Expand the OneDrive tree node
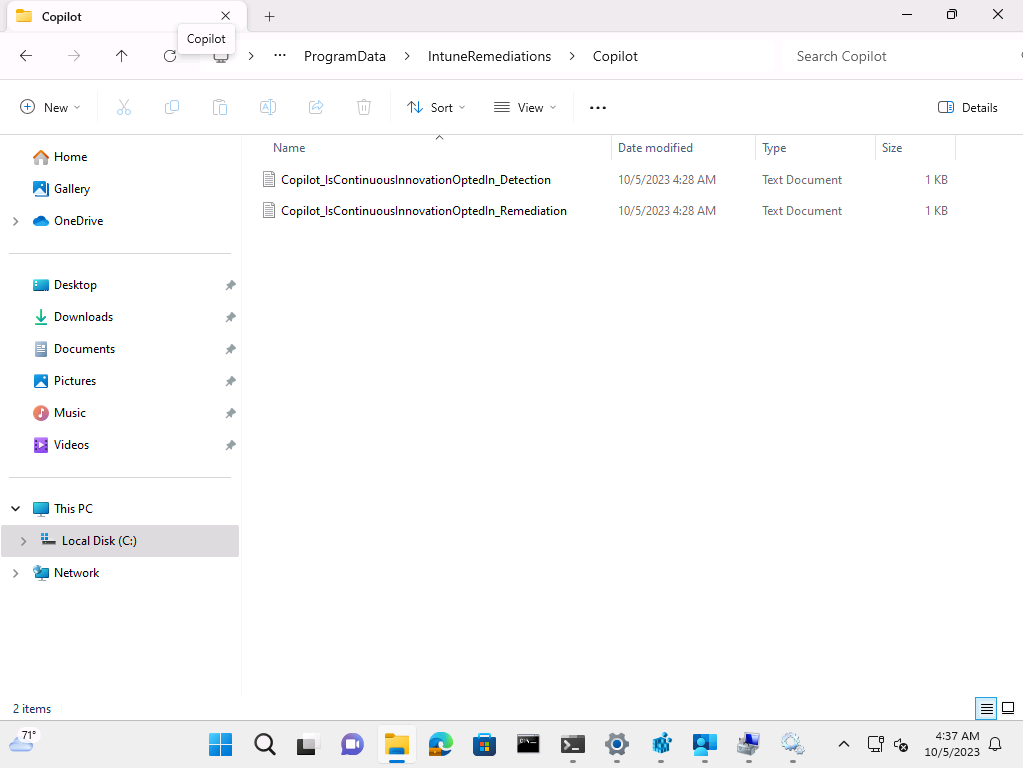The height and width of the screenshot is (768, 1023). pos(16,221)
